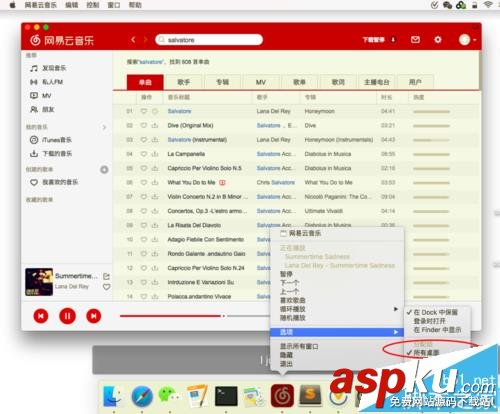
Task: Like the La Campanella song
Action: point(144,154)
